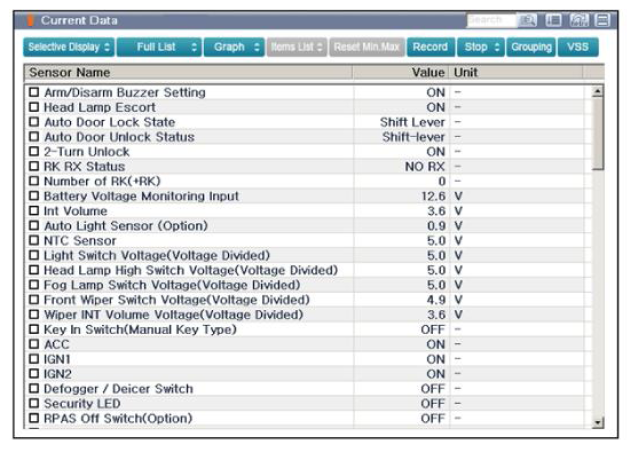Check the Auto Door Lock State checkbox

(34, 122)
